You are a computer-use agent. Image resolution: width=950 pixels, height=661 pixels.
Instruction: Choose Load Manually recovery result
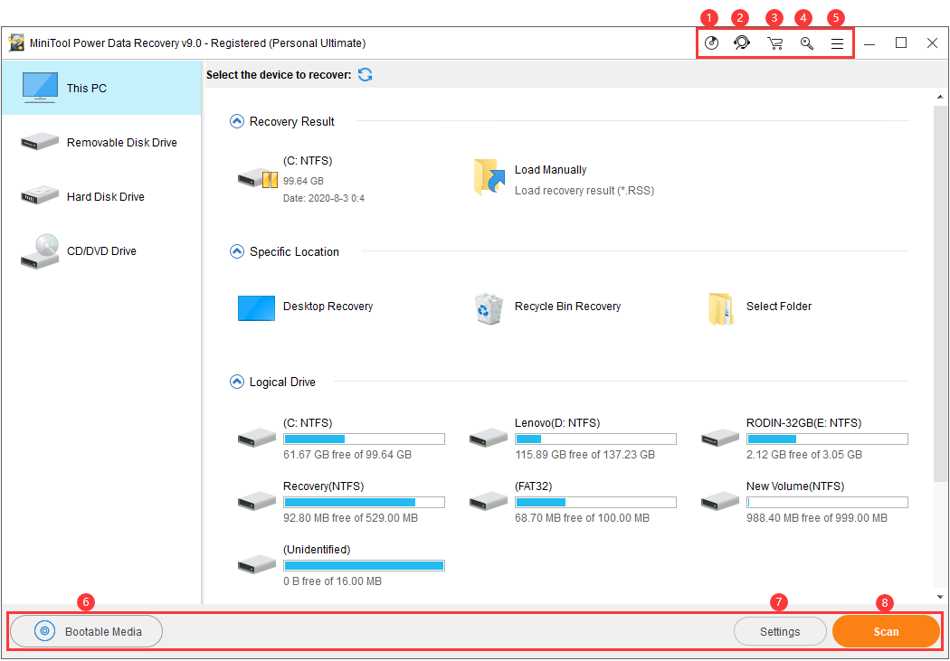(x=563, y=179)
